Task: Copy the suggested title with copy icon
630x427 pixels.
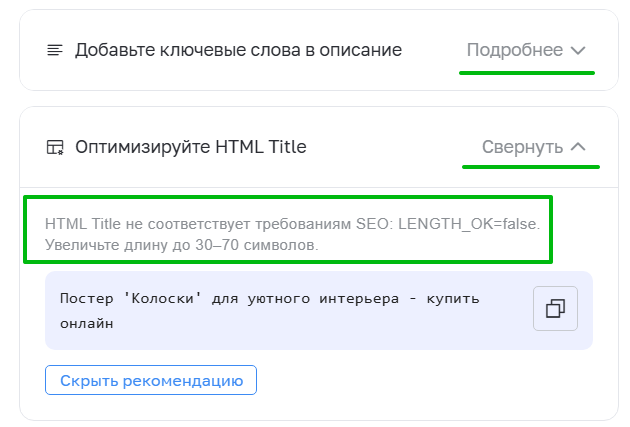Action: 555,309
